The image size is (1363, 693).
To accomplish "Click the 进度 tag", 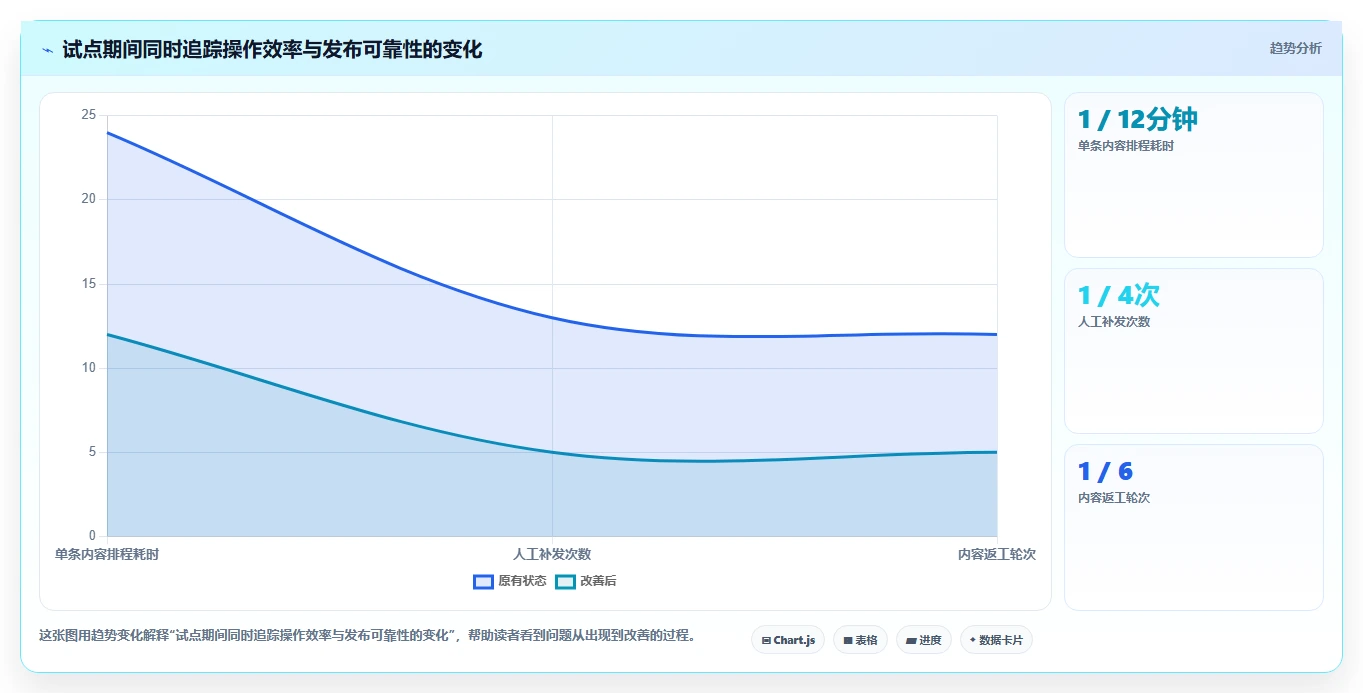I will [924, 640].
